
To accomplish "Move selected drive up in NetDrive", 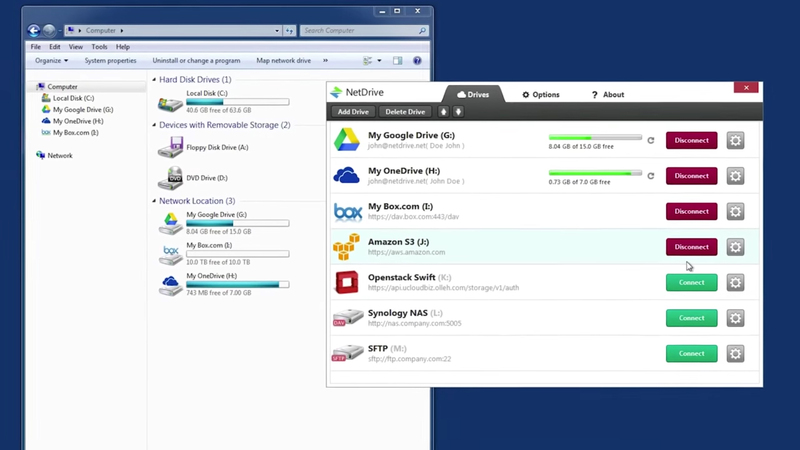I will pyautogui.click(x=443, y=112).
